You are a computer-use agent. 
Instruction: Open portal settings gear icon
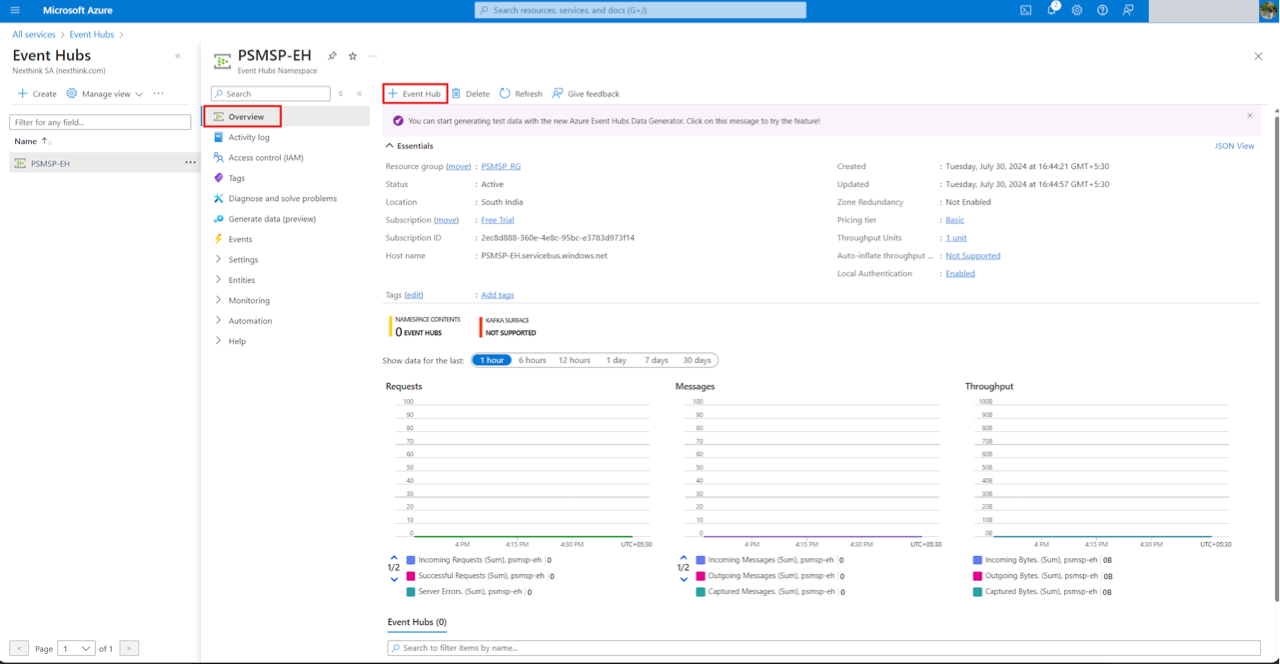1077,10
